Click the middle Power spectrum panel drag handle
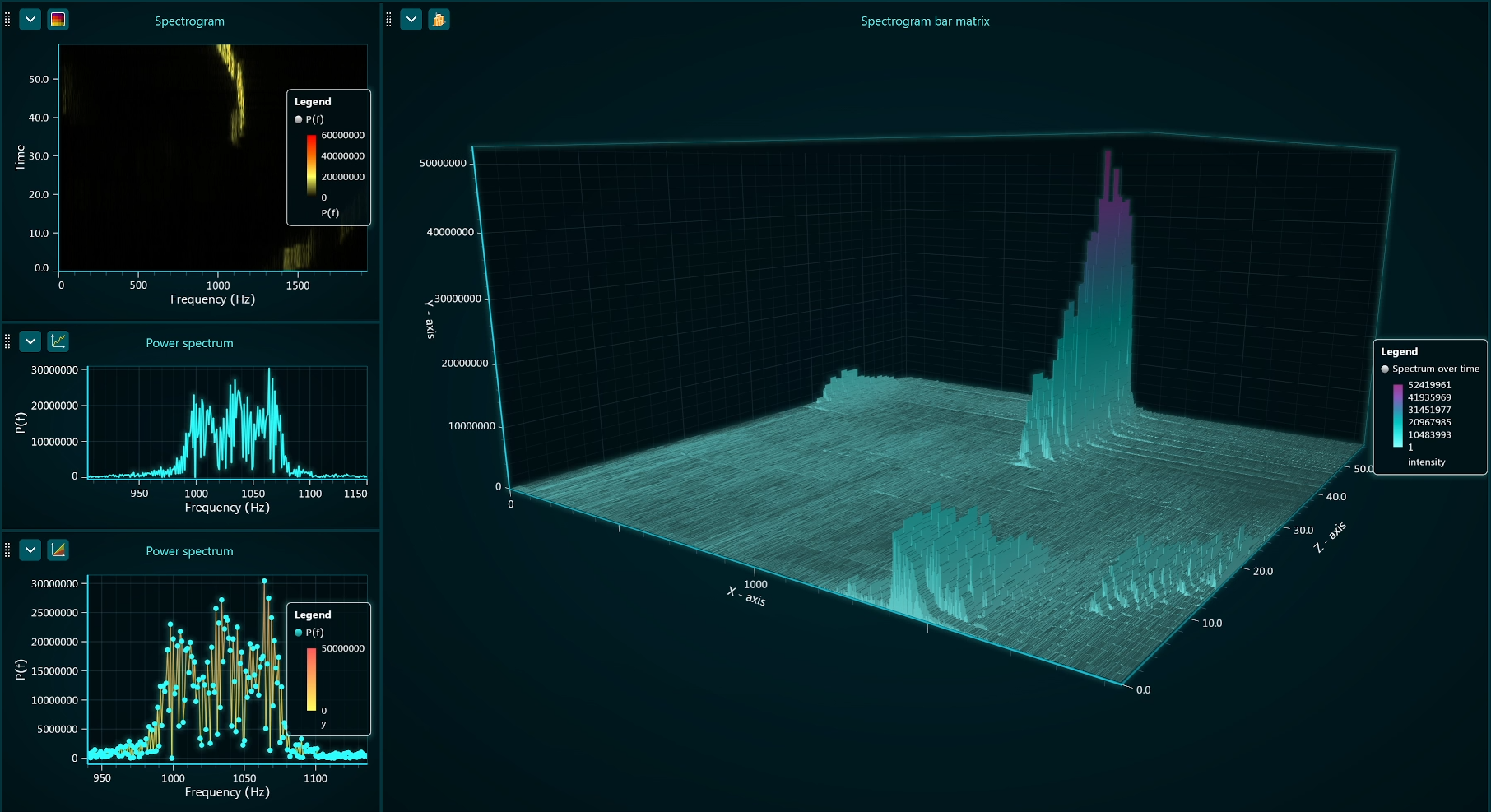The image size is (1491, 812). click(x=7, y=341)
